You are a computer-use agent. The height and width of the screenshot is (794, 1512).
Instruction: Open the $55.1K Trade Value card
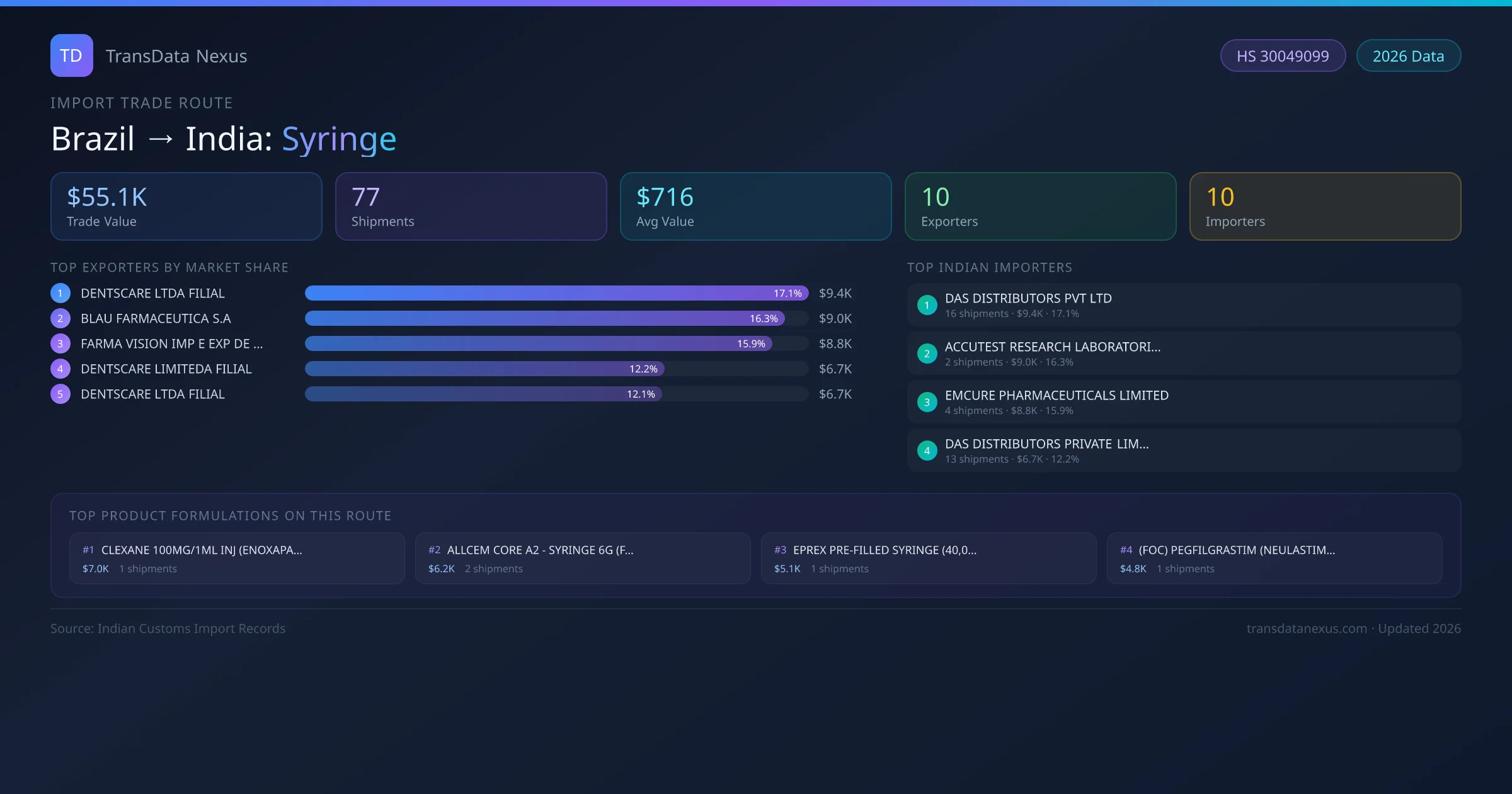tap(186, 207)
